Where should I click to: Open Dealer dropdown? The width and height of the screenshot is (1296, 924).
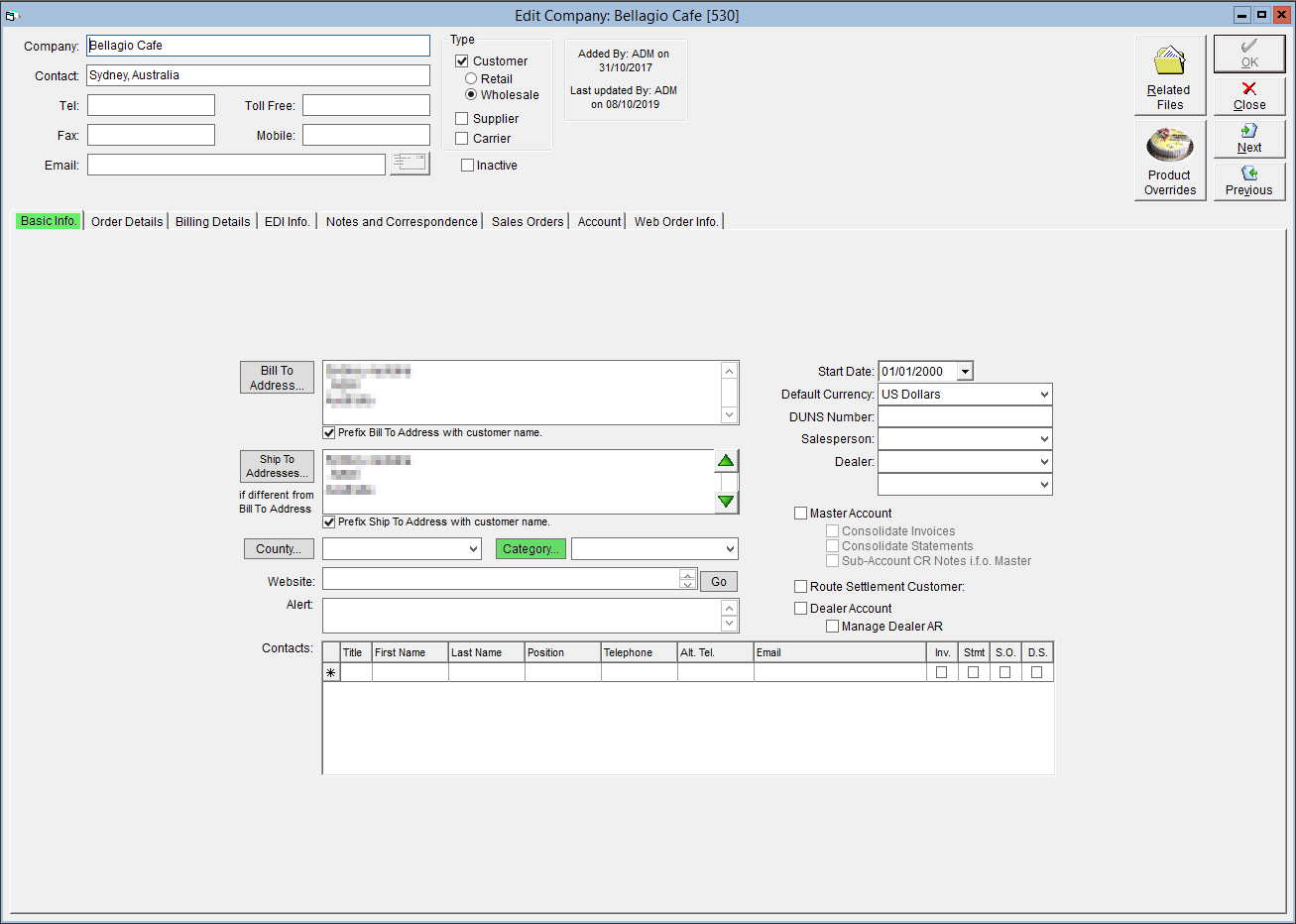[1044, 462]
